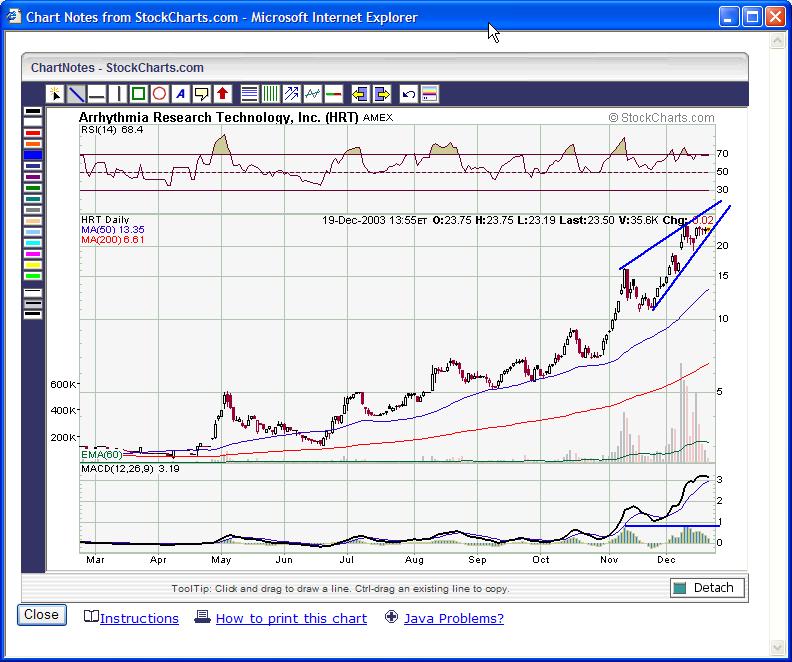Select the dark navy color swatch
The width and height of the screenshot is (792, 662).
(33, 166)
